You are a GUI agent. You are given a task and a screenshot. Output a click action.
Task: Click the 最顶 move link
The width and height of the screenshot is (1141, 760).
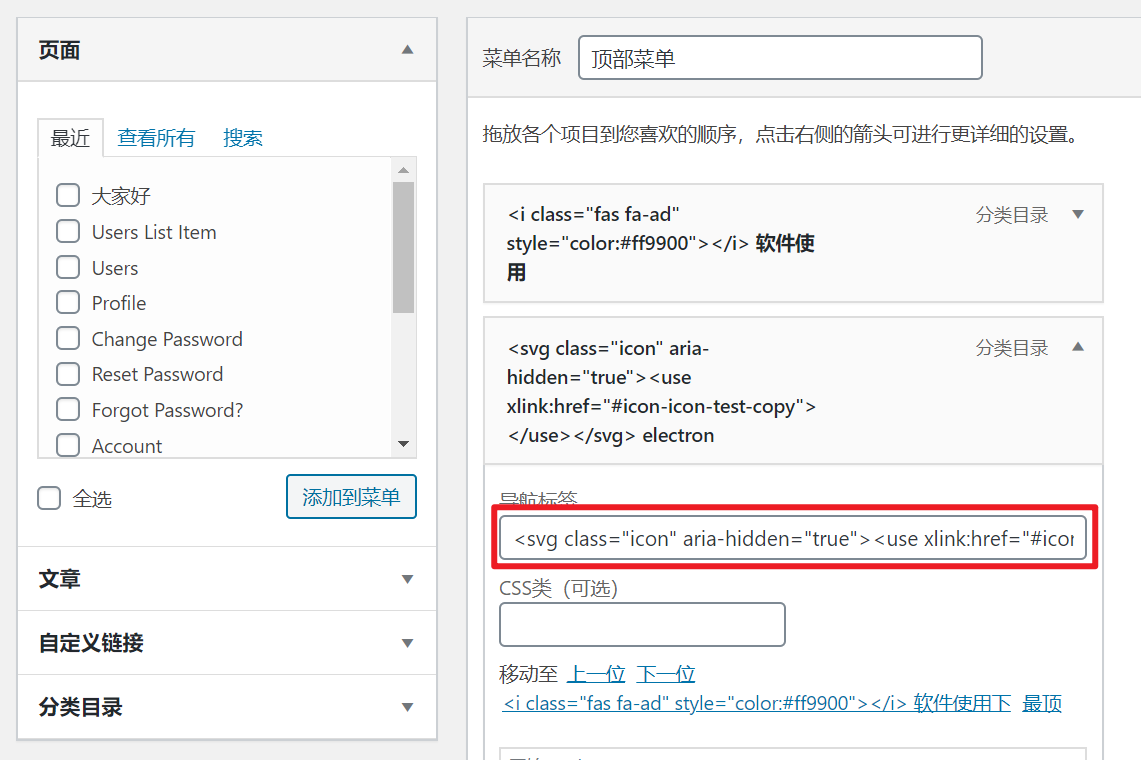(1042, 703)
